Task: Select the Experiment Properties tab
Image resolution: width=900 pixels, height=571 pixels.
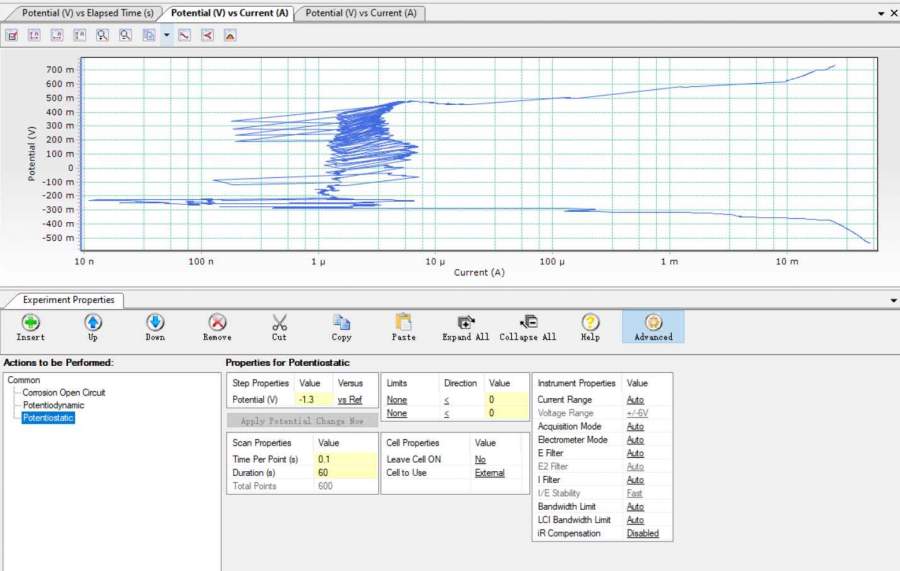Action: click(x=69, y=300)
